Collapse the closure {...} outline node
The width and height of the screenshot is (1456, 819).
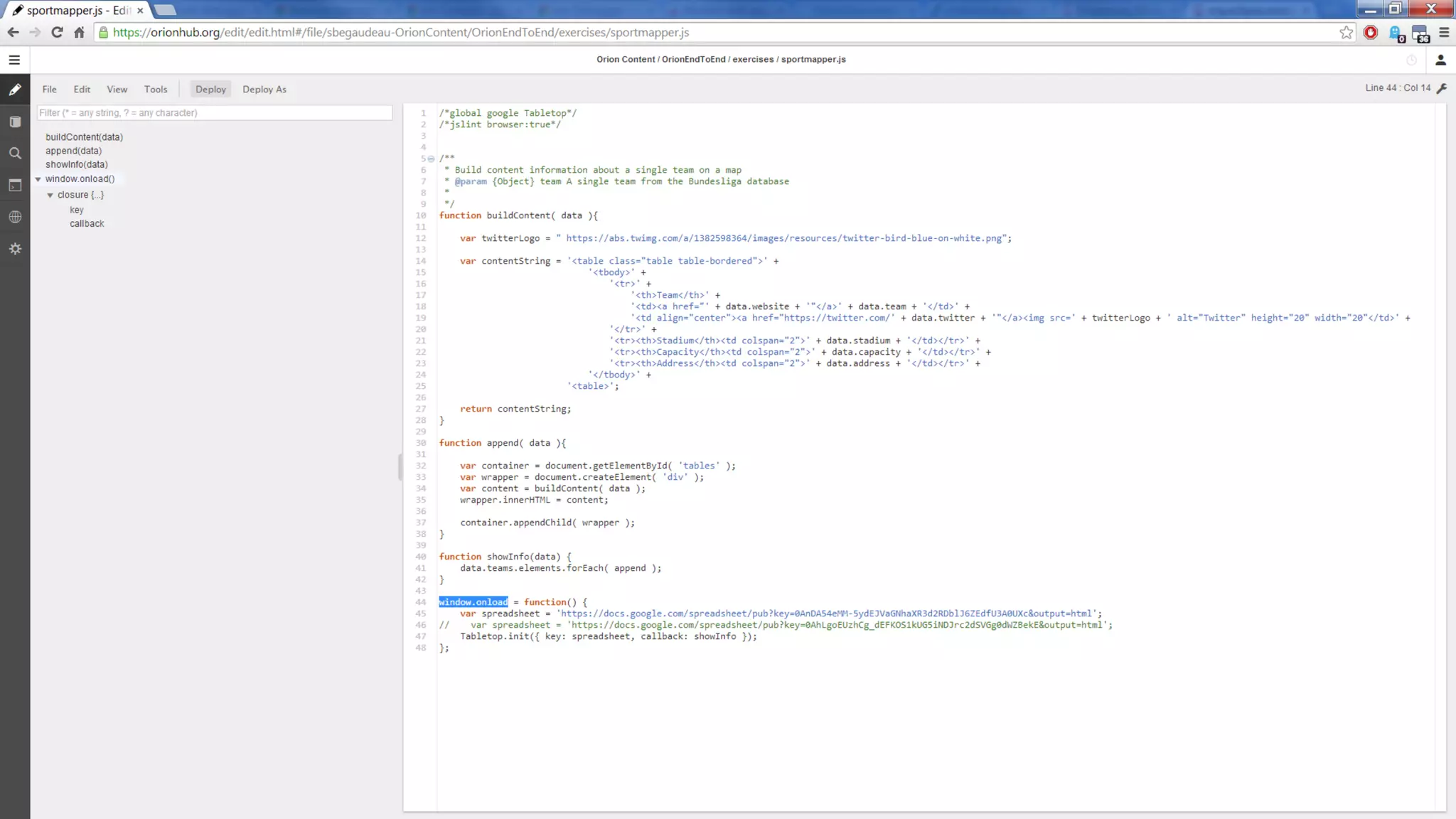(x=50, y=195)
